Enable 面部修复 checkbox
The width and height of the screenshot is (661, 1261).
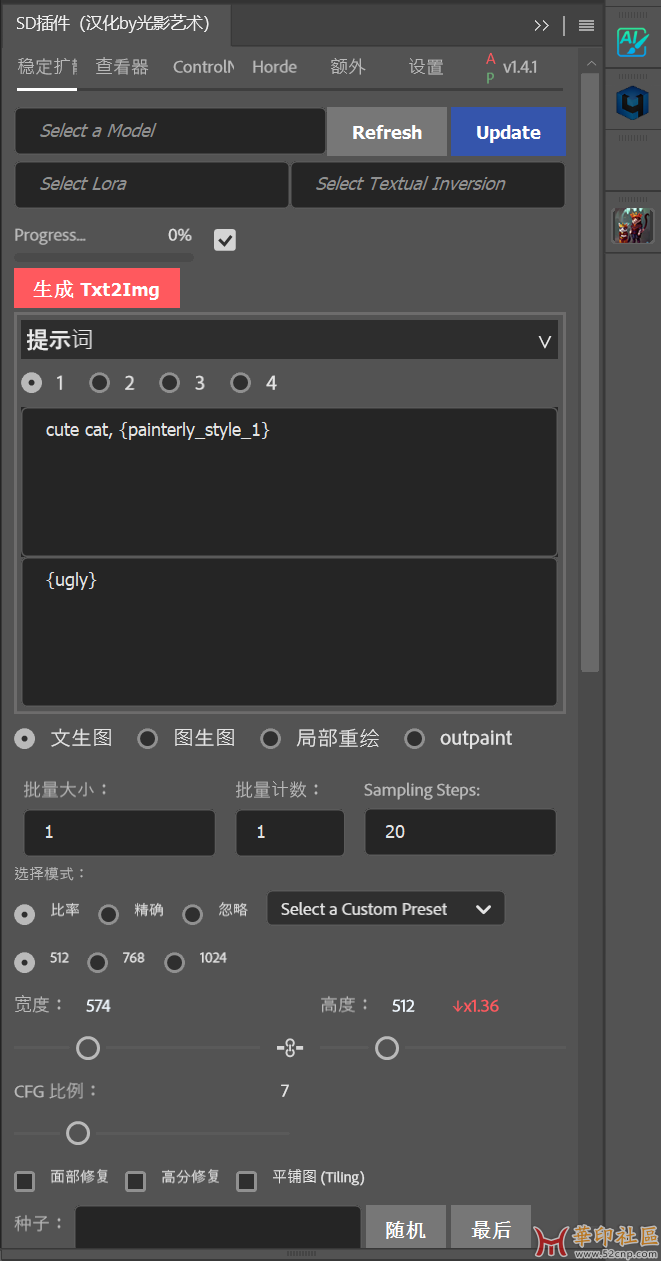[25, 1182]
